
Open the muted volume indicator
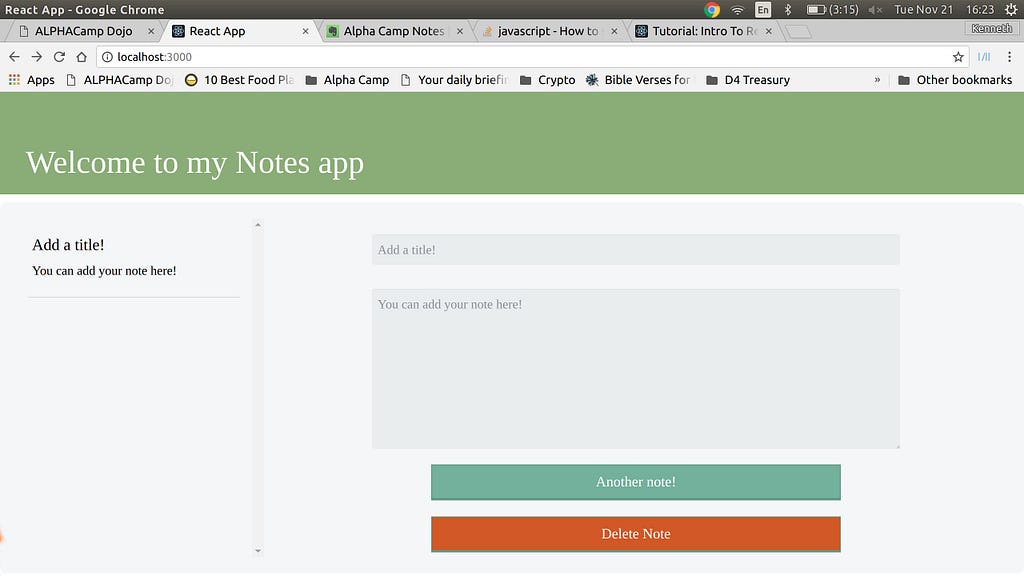pyautogui.click(x=876, y=9)
